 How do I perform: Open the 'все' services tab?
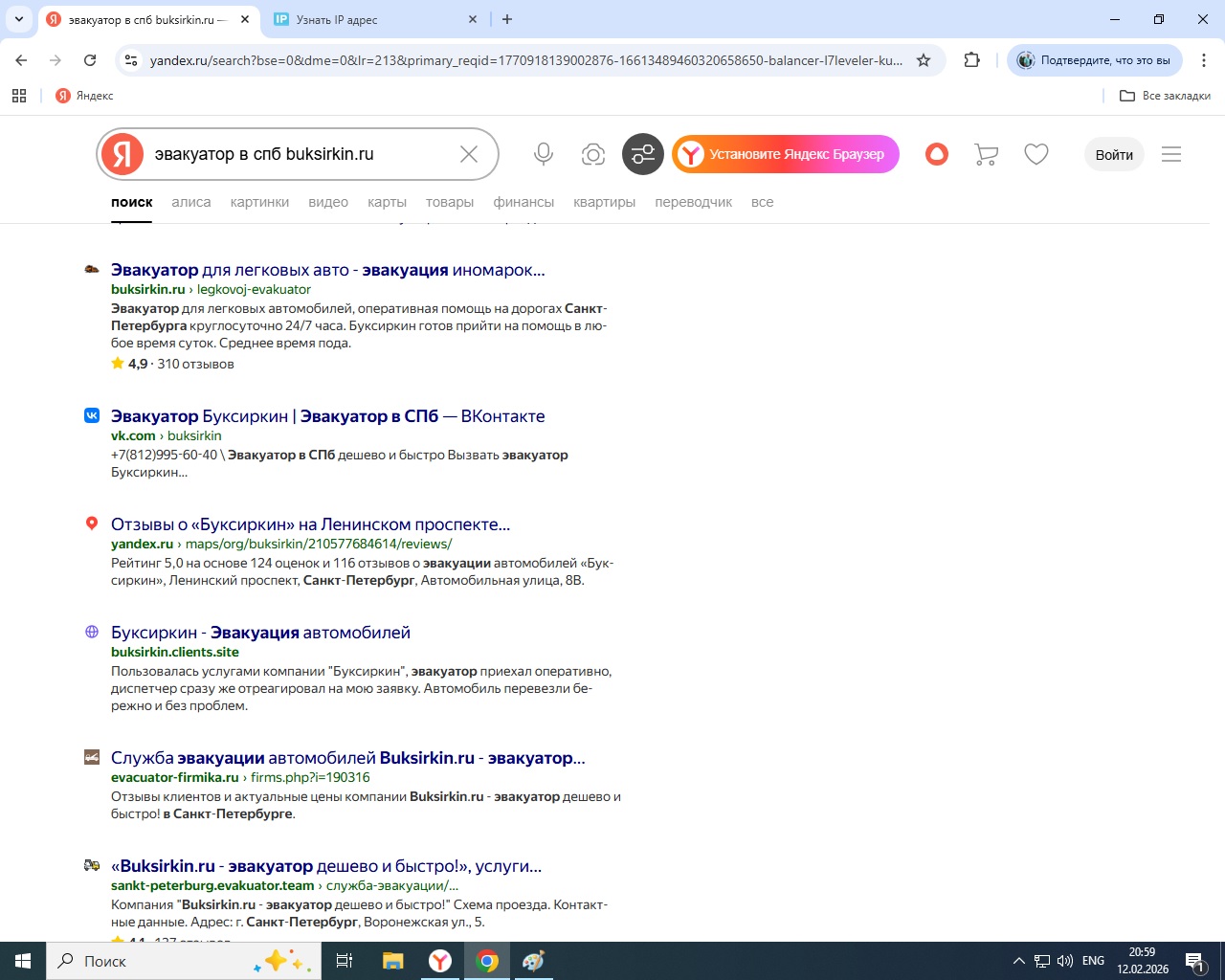pyautogui.click(x=762, y=202)
